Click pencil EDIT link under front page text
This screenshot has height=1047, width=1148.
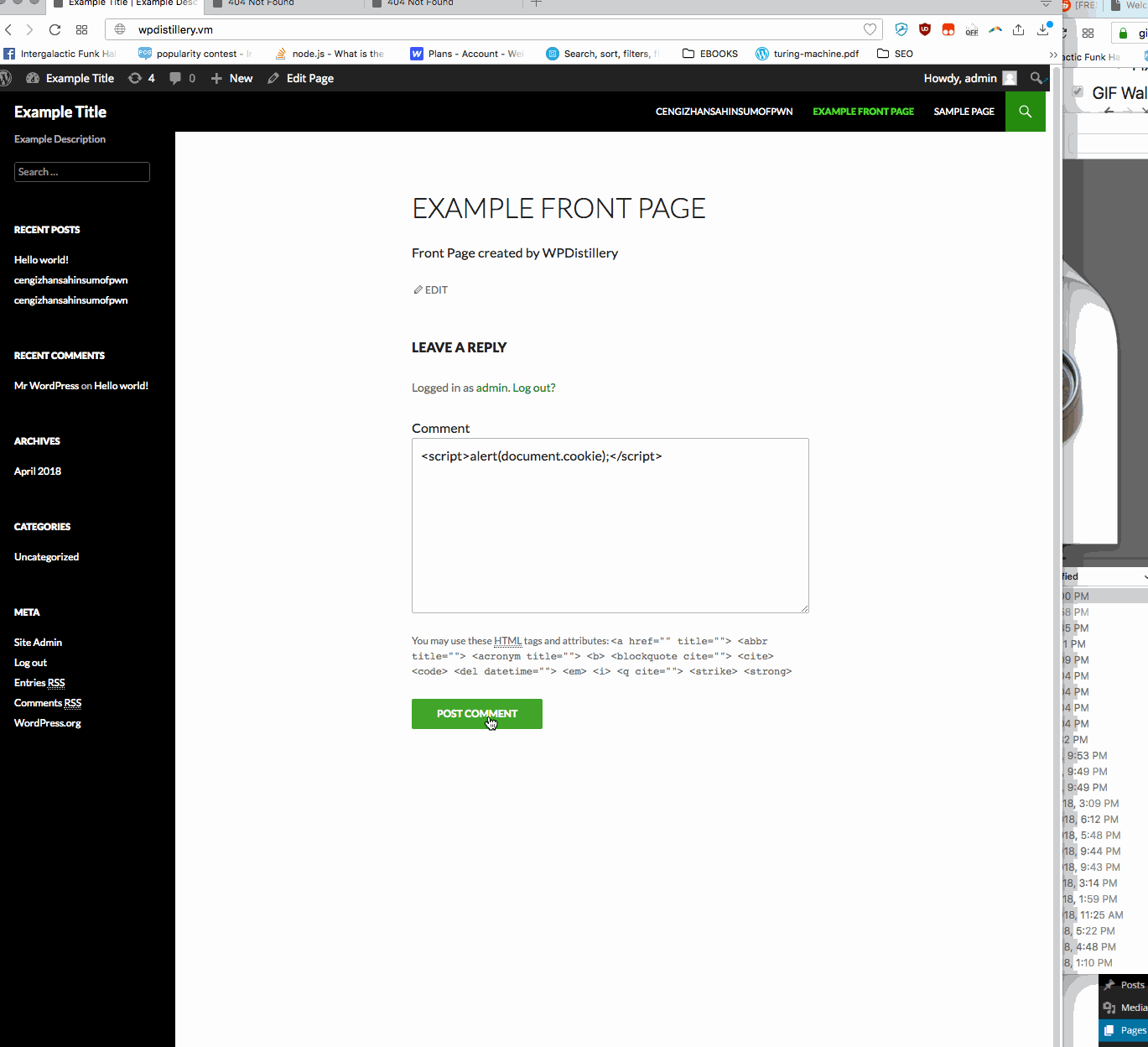431,290
